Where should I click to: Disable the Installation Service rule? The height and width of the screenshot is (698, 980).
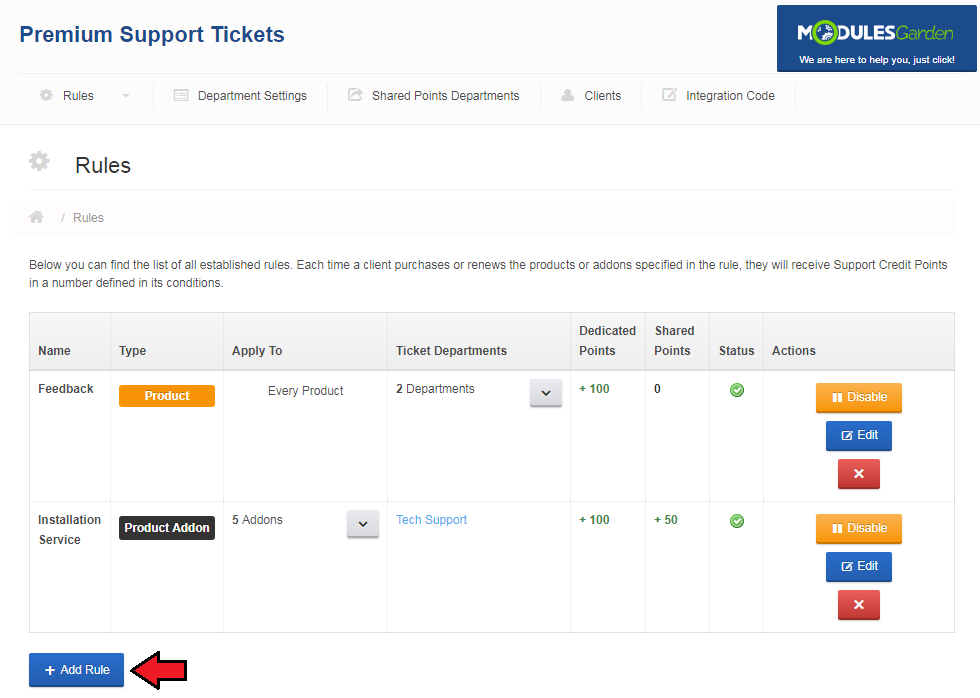coord(858,528)
